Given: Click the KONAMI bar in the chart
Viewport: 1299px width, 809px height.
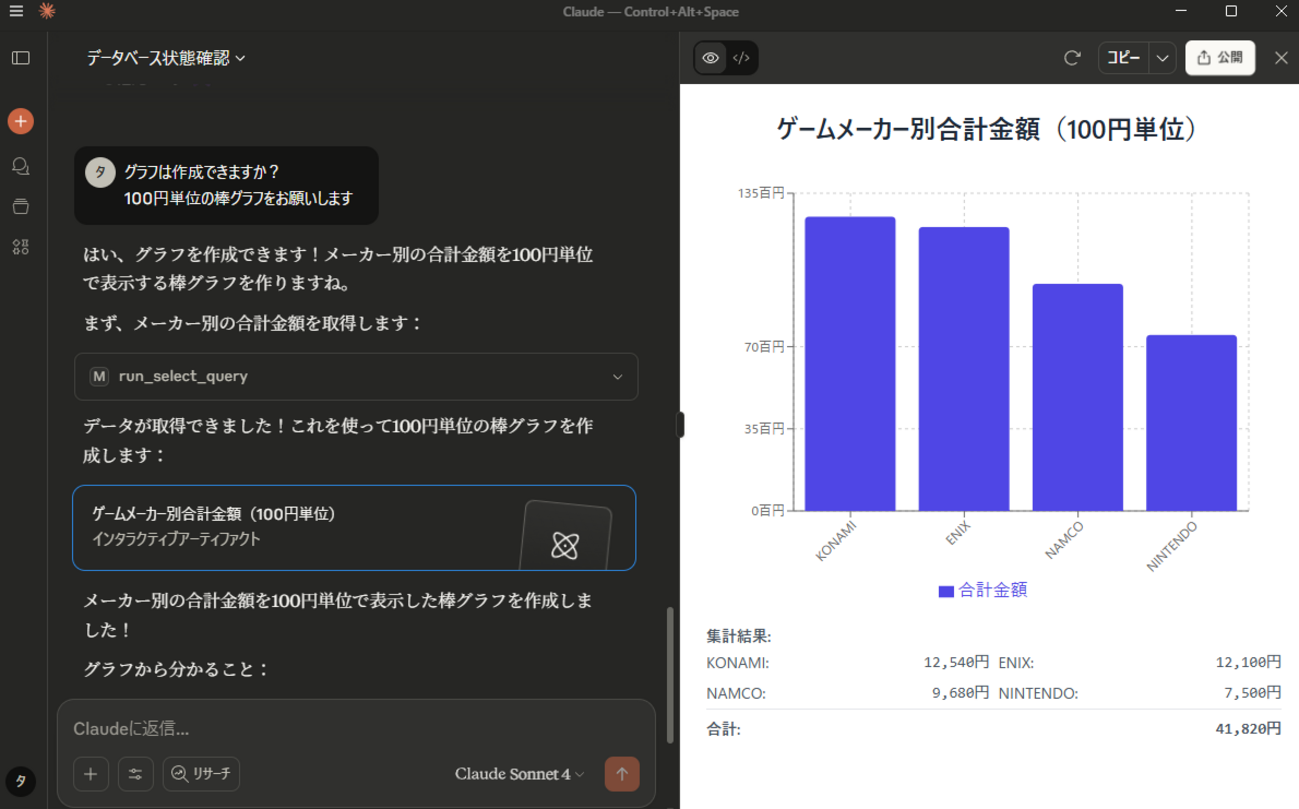Looking at the screenshot, I should click(850, 364).
